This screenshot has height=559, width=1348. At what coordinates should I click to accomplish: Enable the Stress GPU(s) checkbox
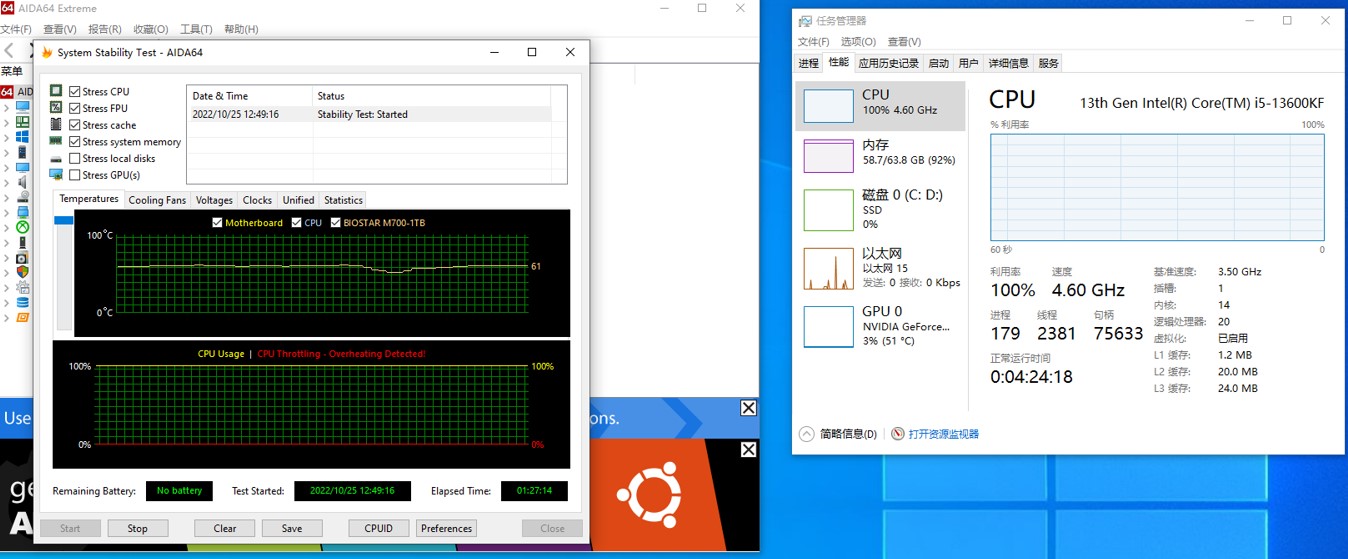(75, 175)
